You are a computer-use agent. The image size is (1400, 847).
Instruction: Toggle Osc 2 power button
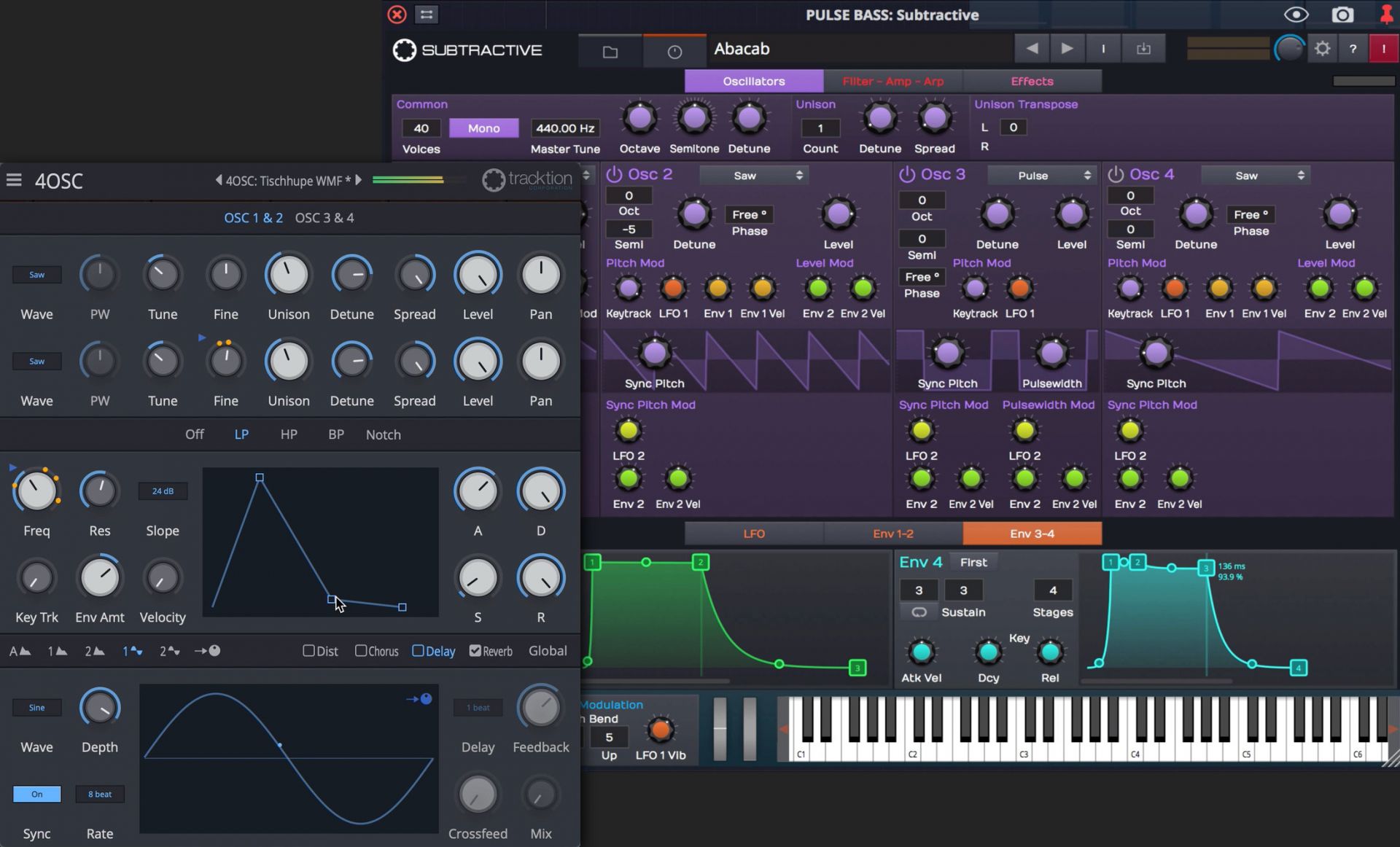coord(614,174)
